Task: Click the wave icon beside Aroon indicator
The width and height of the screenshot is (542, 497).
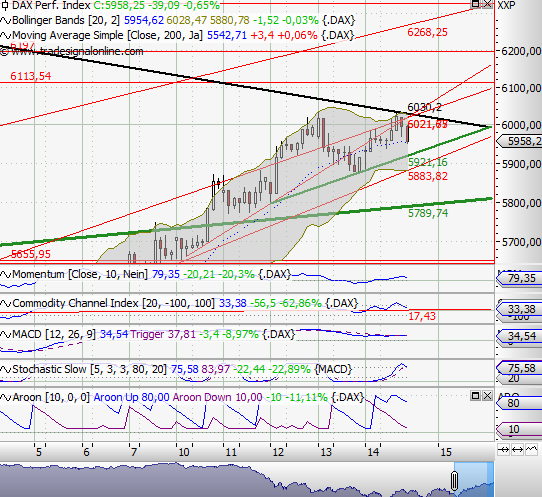Action: (x=6, y=397)
